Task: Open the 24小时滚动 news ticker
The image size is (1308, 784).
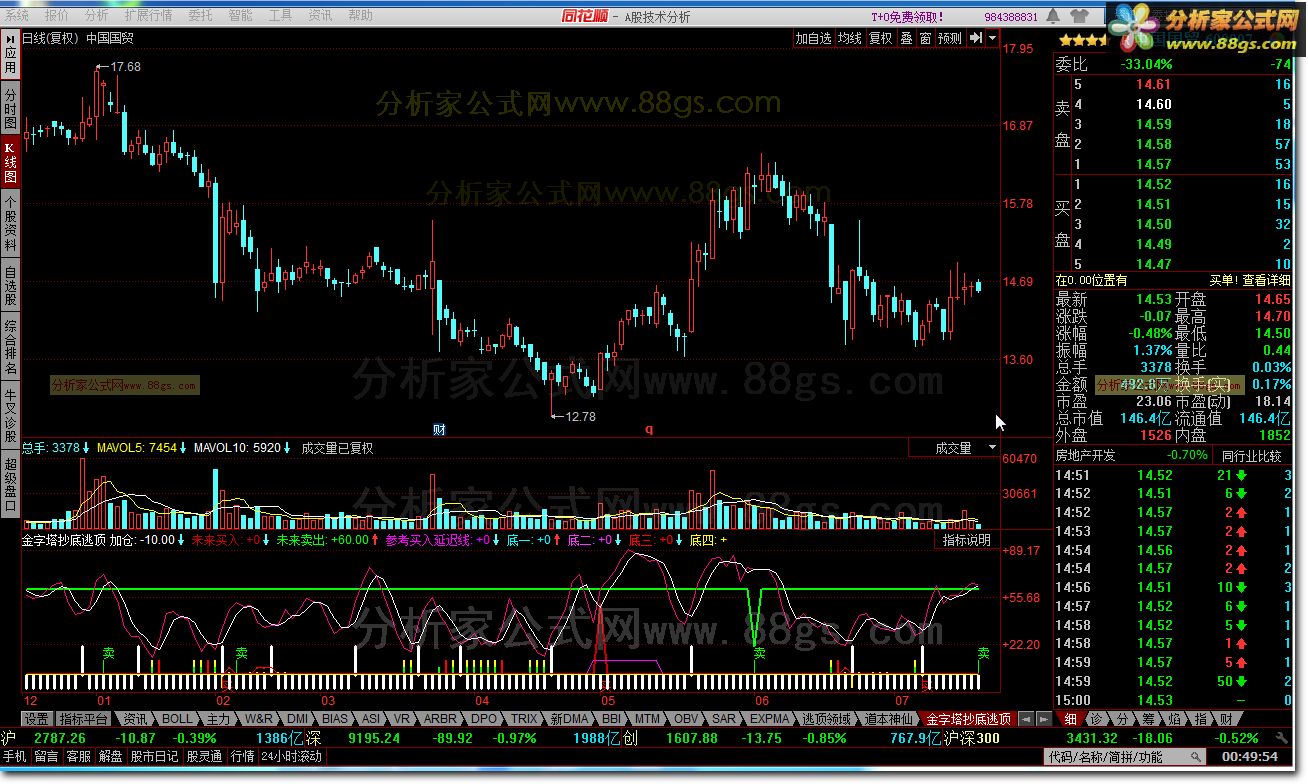Action: tap(291, 757)
